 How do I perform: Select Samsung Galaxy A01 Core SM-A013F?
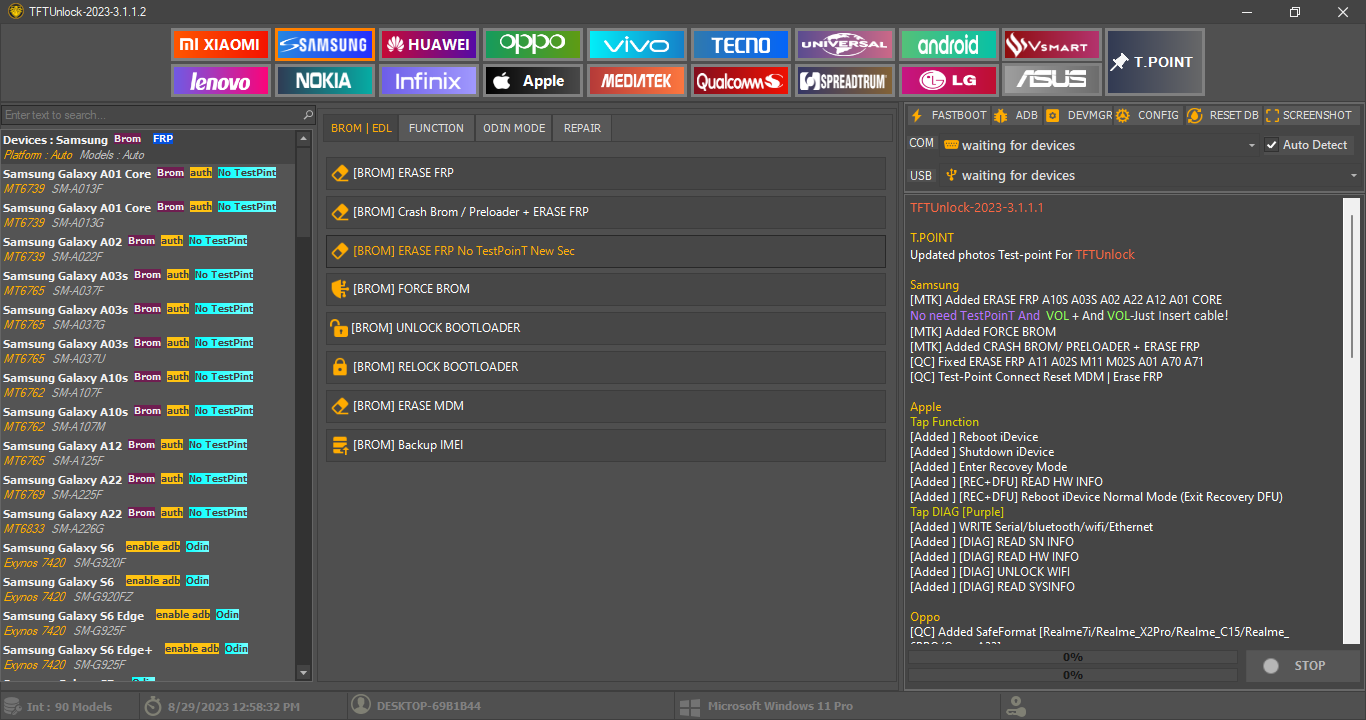click(149, 181)
